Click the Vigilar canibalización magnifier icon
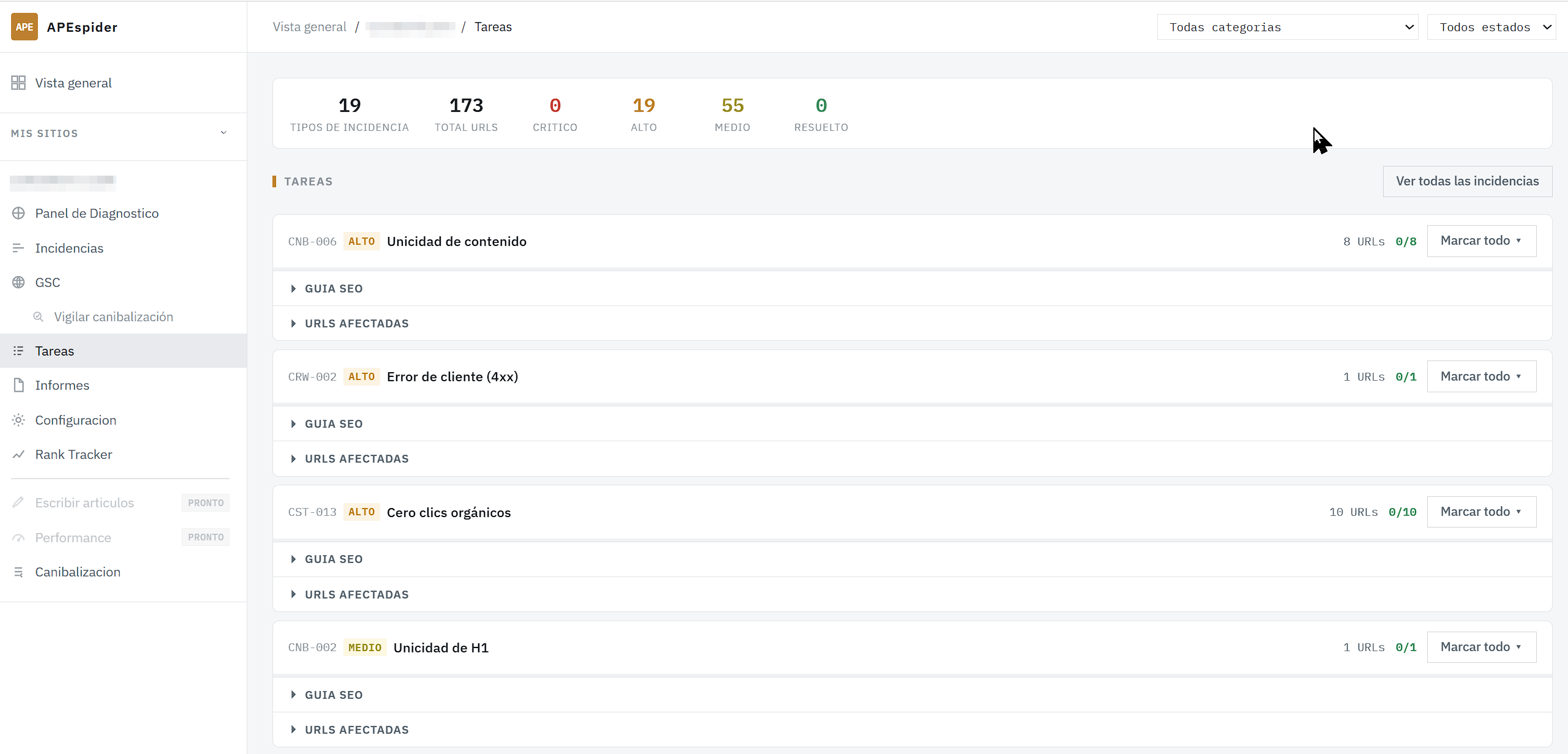Image resolution: width=1568 pixels, height=754 pixels. tap(38, 316)
